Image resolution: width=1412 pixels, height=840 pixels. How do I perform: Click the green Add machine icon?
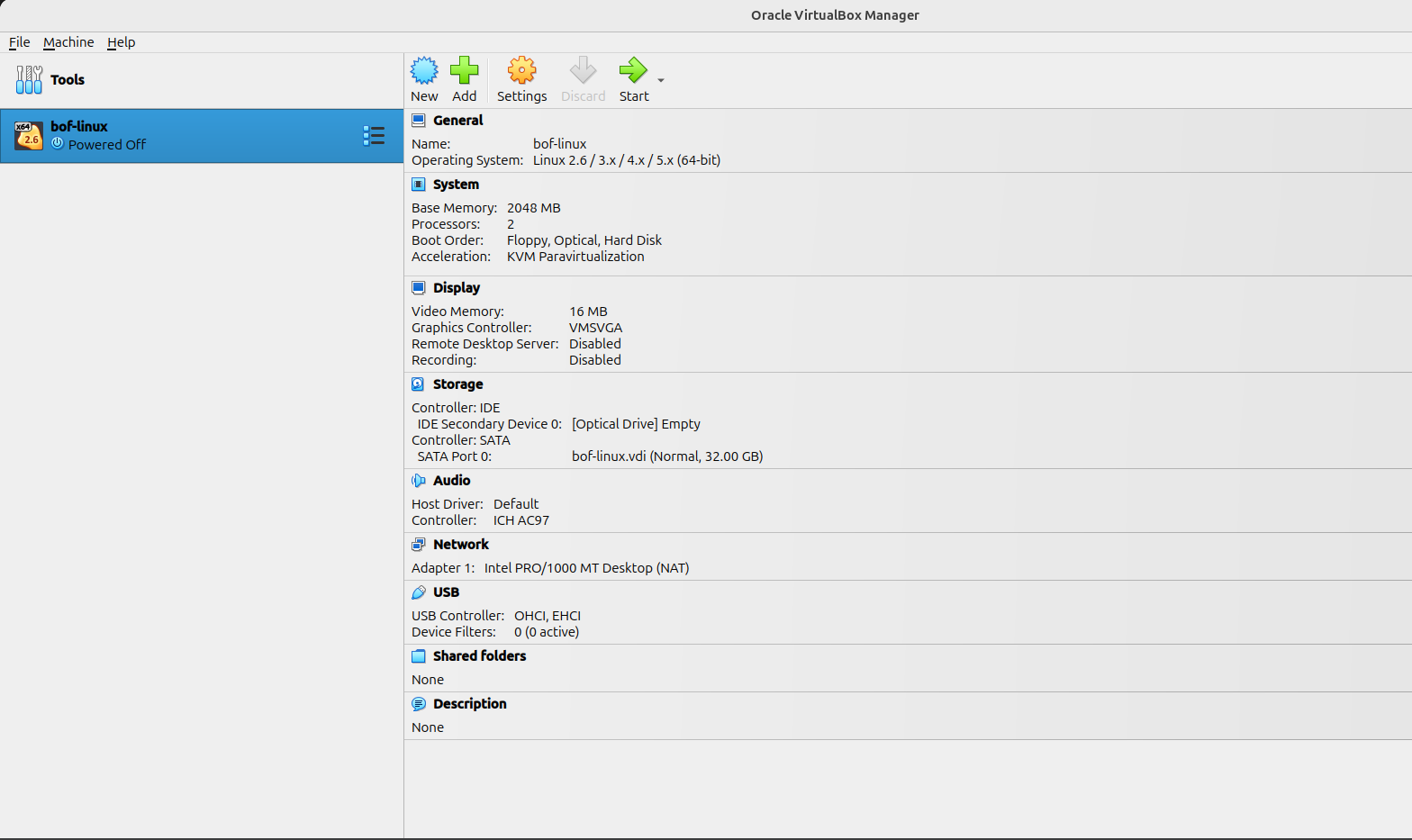[x=464, y=71]
